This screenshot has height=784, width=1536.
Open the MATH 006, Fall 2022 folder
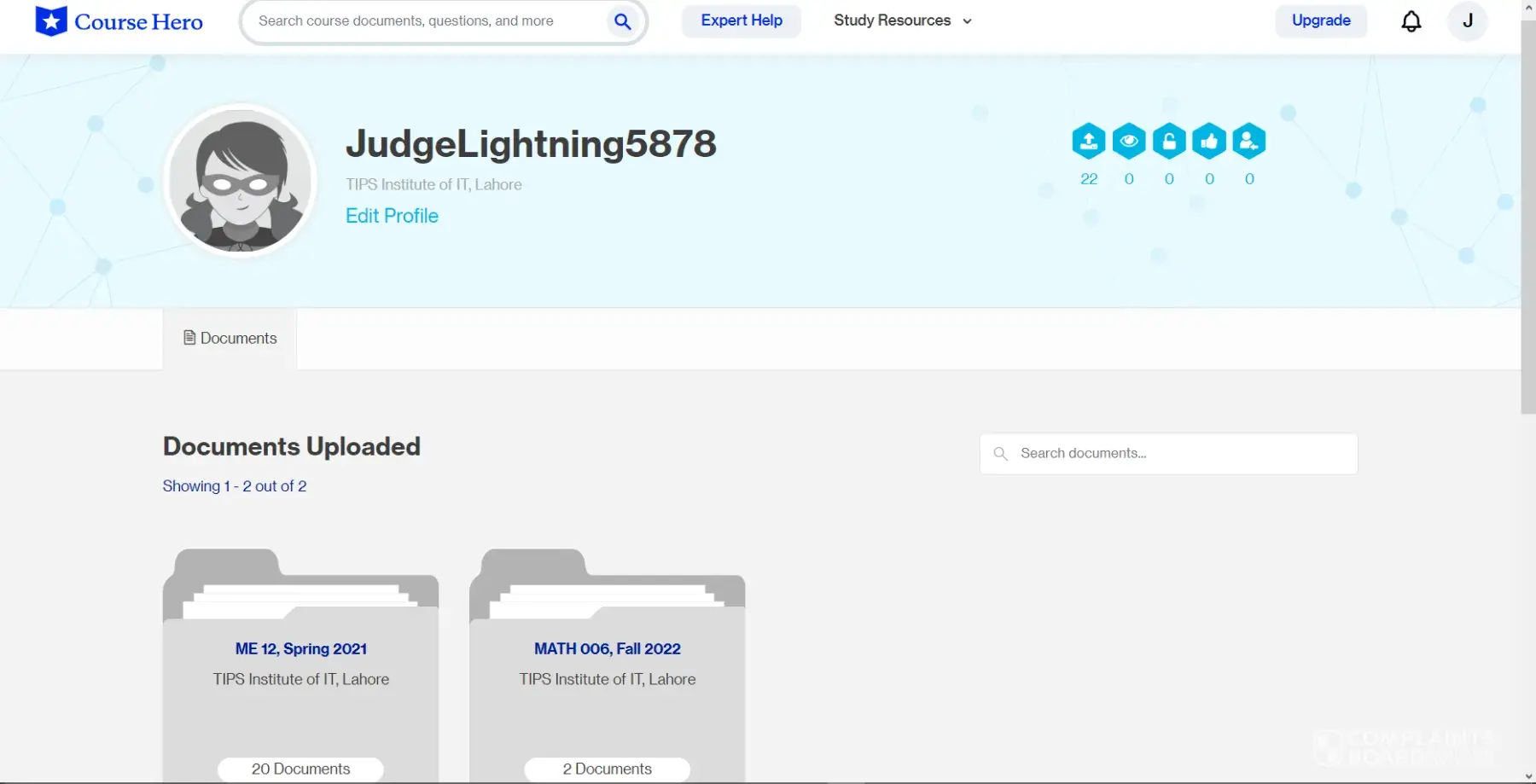coord(607,649)
